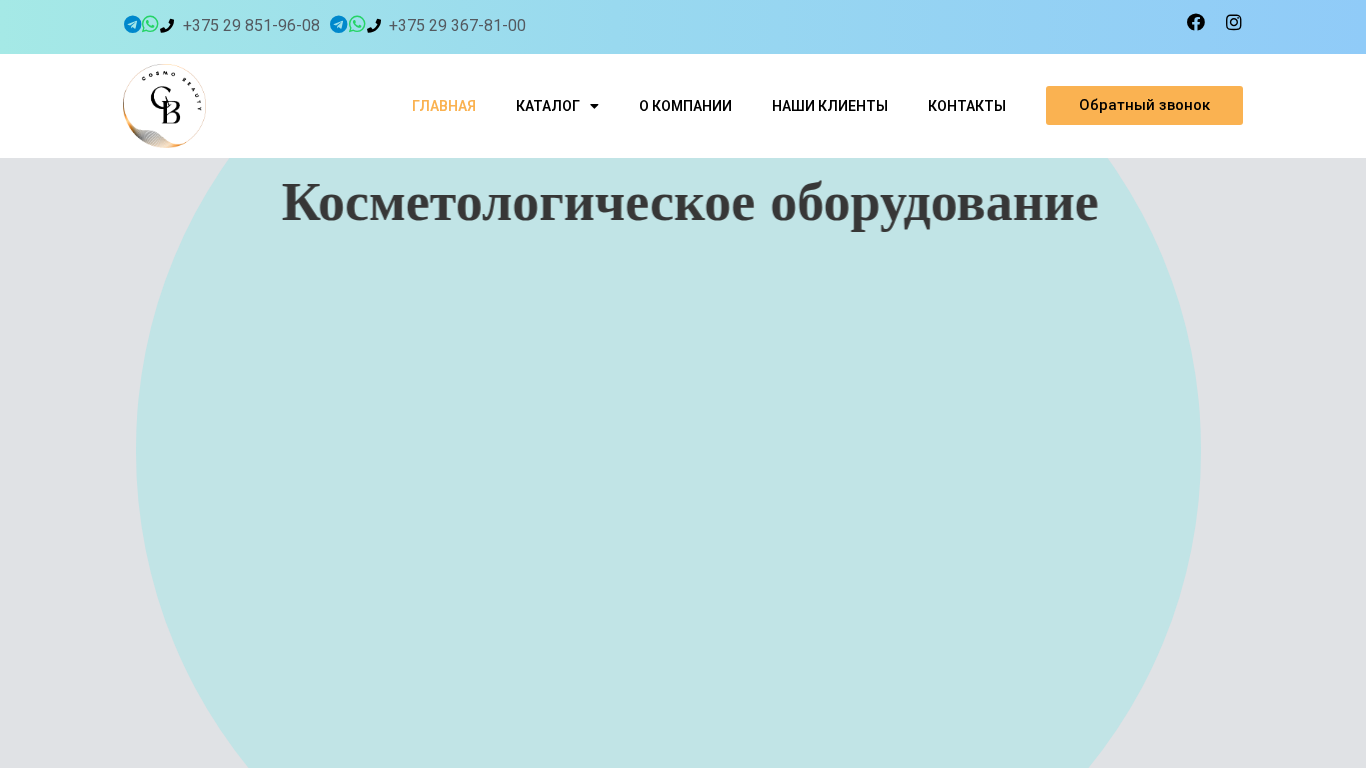Go to the ГЛАВНАЯ menu item

pyautogui.click(x=444, y=106)
